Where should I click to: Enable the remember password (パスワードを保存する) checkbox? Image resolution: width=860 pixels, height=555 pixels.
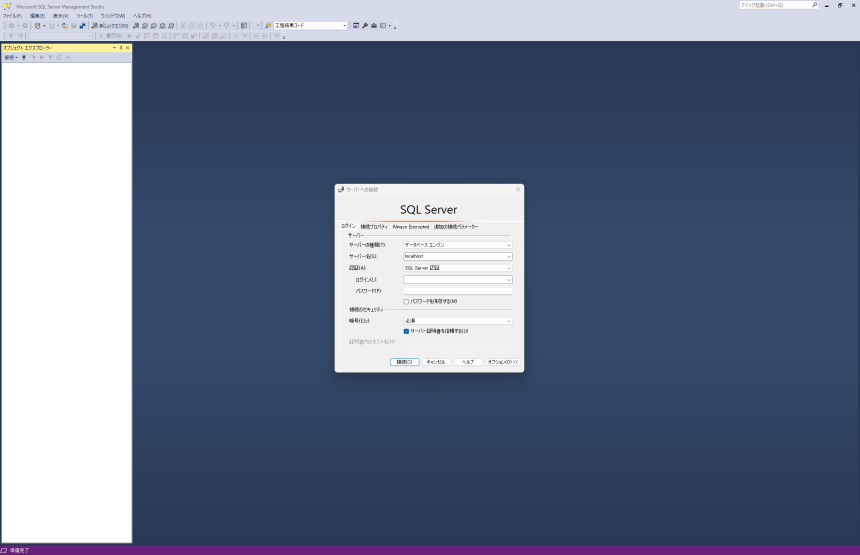click(406, 301)
